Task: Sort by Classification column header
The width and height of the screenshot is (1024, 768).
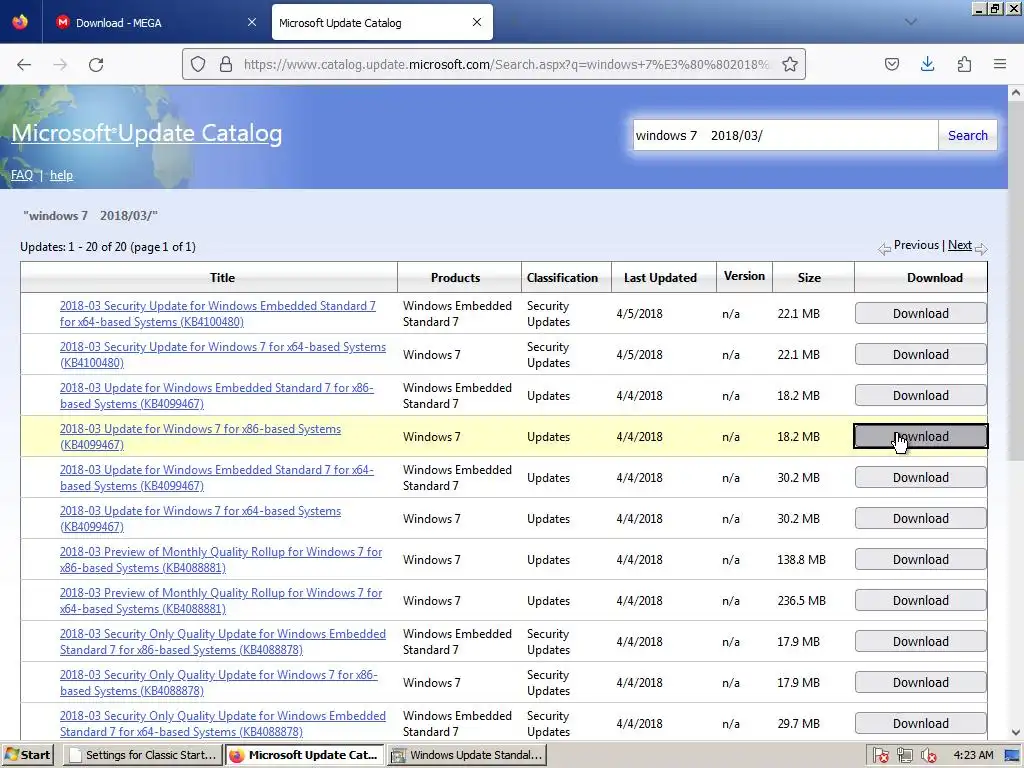Action: point(562,278)
